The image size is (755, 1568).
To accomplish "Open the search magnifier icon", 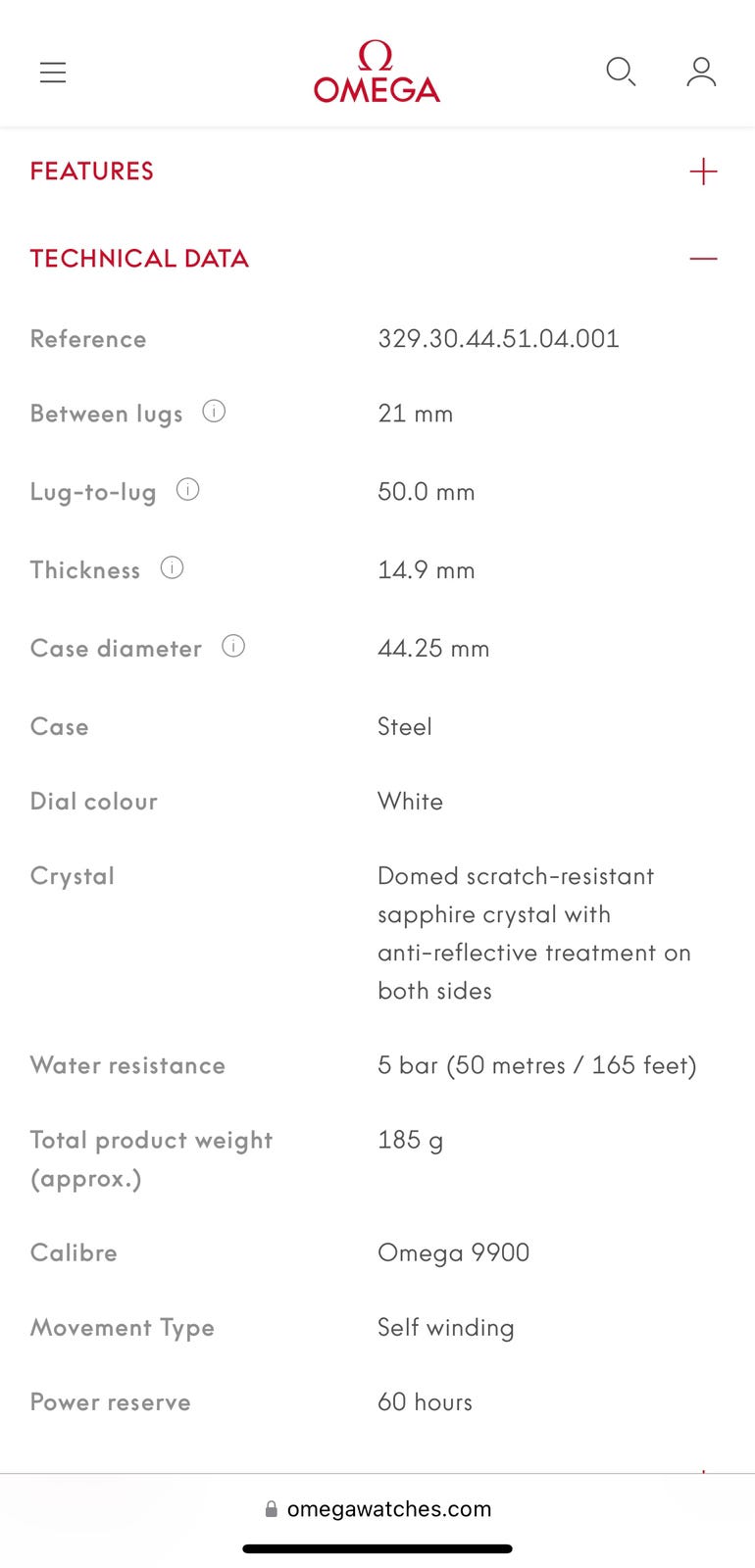I will pos(620,72).
